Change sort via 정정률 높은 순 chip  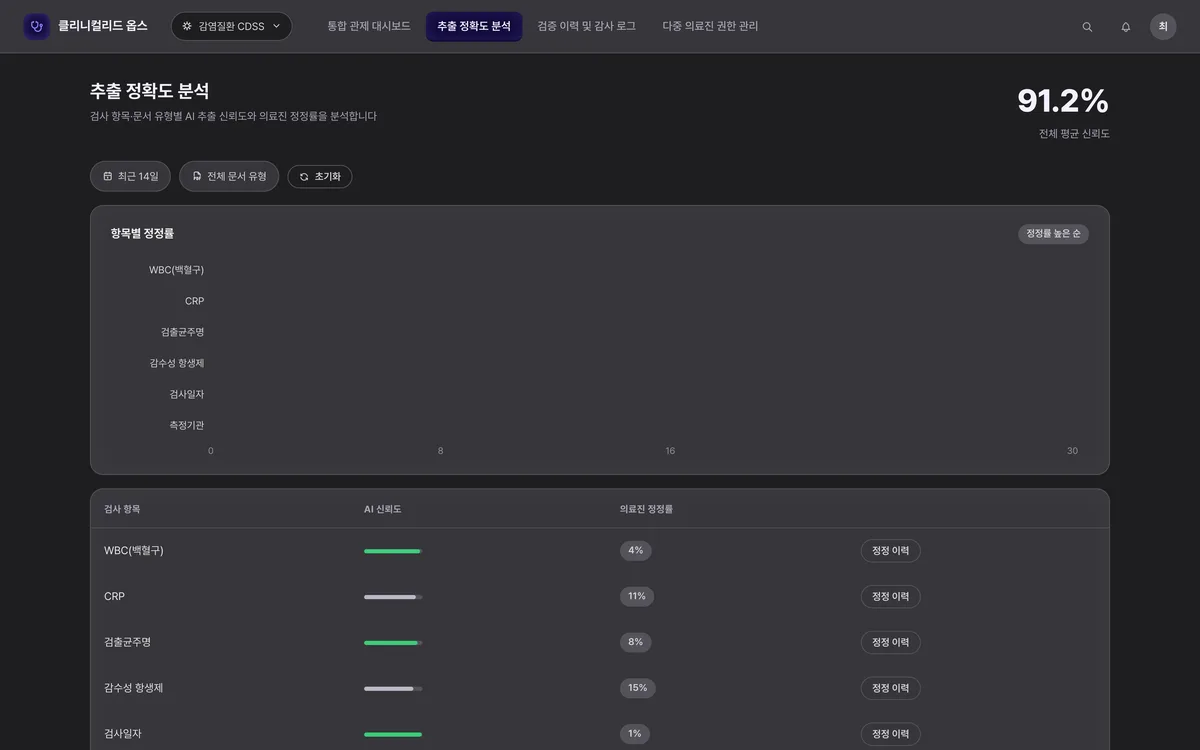(1053, 233)
